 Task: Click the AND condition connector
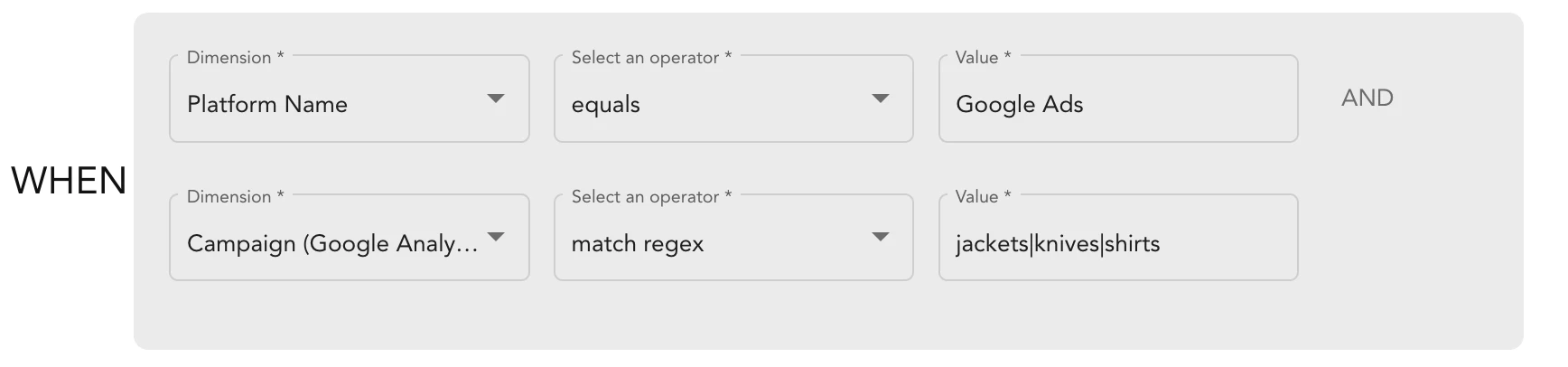click(1367, 98)
